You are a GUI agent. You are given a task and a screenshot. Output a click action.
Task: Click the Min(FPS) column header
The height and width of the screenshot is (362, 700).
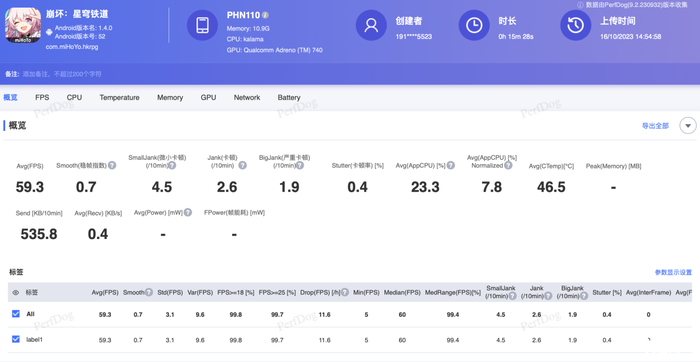(x=366, y=292)
